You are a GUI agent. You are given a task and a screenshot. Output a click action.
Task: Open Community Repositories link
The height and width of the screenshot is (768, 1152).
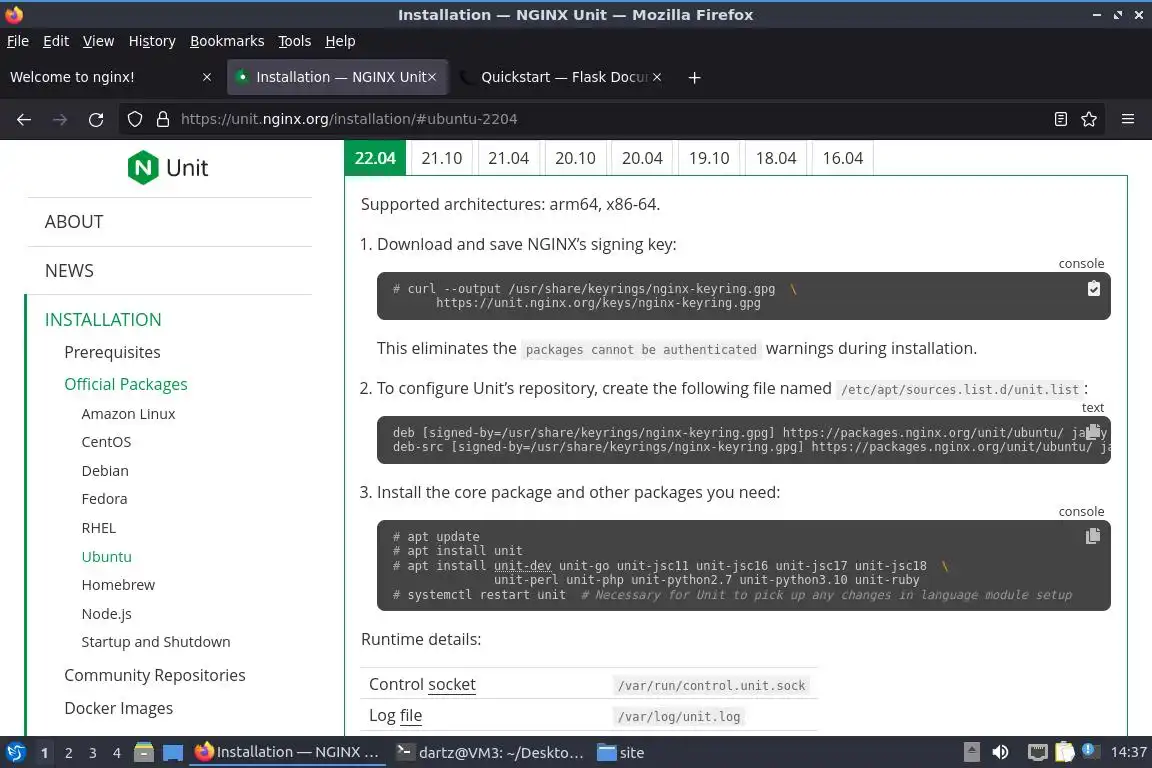[x=155, y=675]
